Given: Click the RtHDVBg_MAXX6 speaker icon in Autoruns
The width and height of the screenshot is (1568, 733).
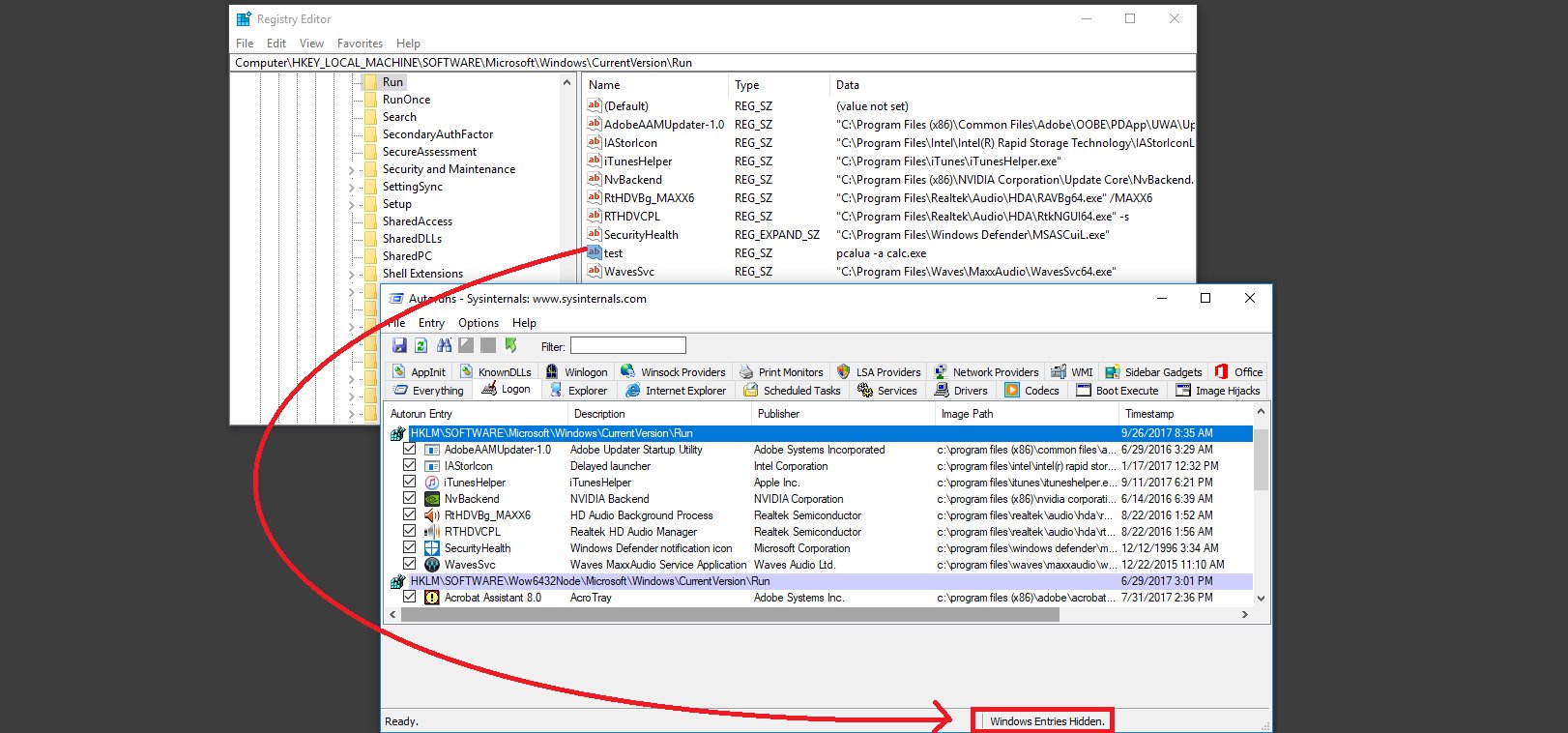Looking at the screenshot, I should click(432, 515).
